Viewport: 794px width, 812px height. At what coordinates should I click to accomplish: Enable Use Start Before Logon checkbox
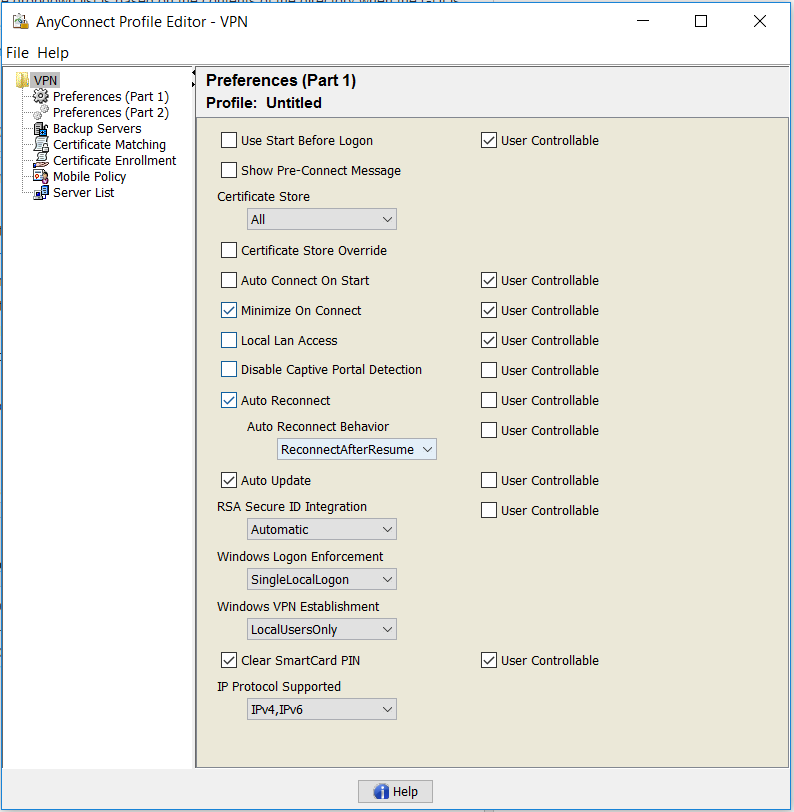(x=229, y=140)
